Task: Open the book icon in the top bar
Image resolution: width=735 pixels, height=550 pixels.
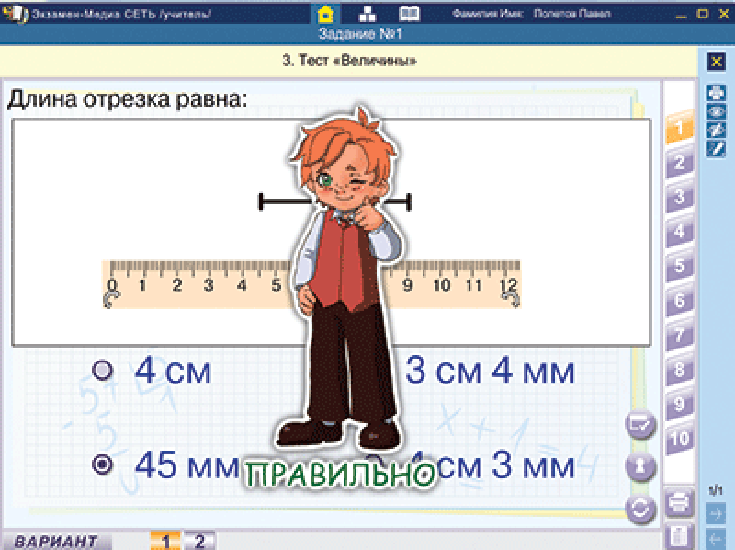Action: (x=409, y=14)
